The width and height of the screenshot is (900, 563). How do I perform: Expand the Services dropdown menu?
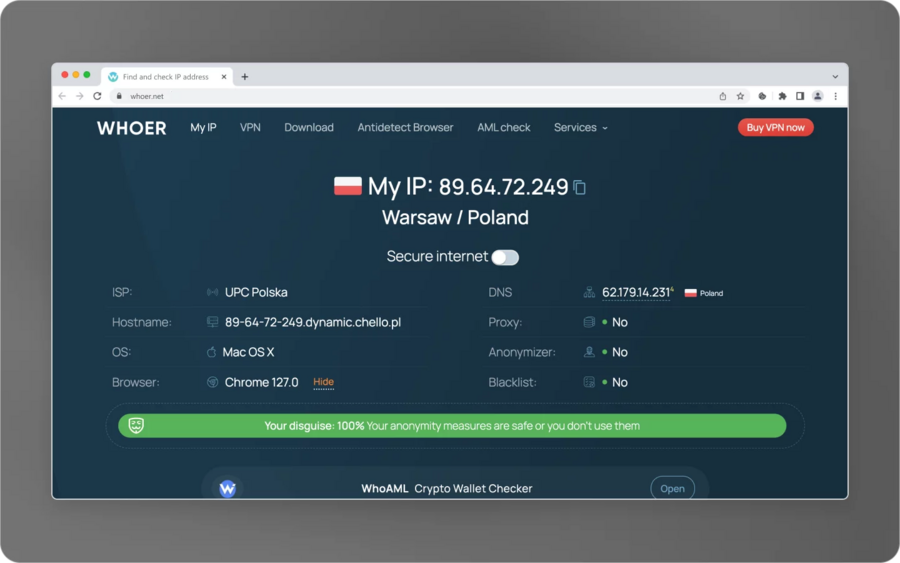point(580,127)
